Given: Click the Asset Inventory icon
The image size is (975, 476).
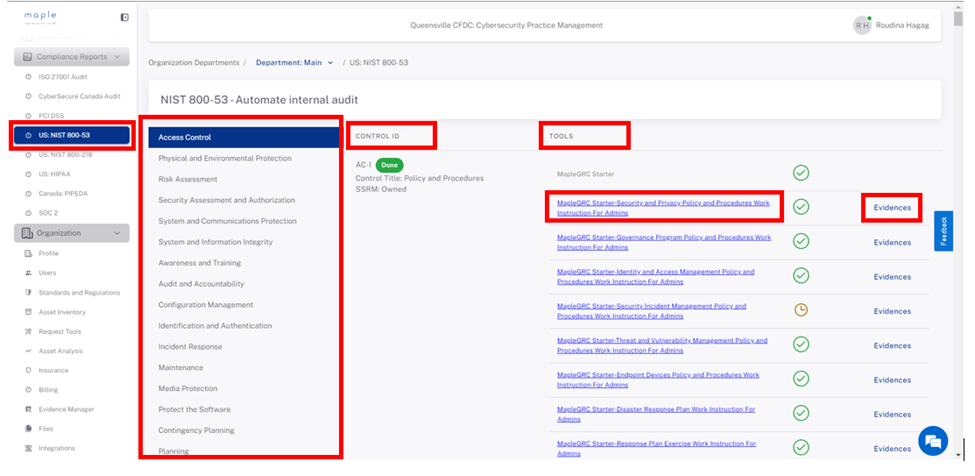Looking at the screenshot, I should pyautogui.click(x=28, y=312).
